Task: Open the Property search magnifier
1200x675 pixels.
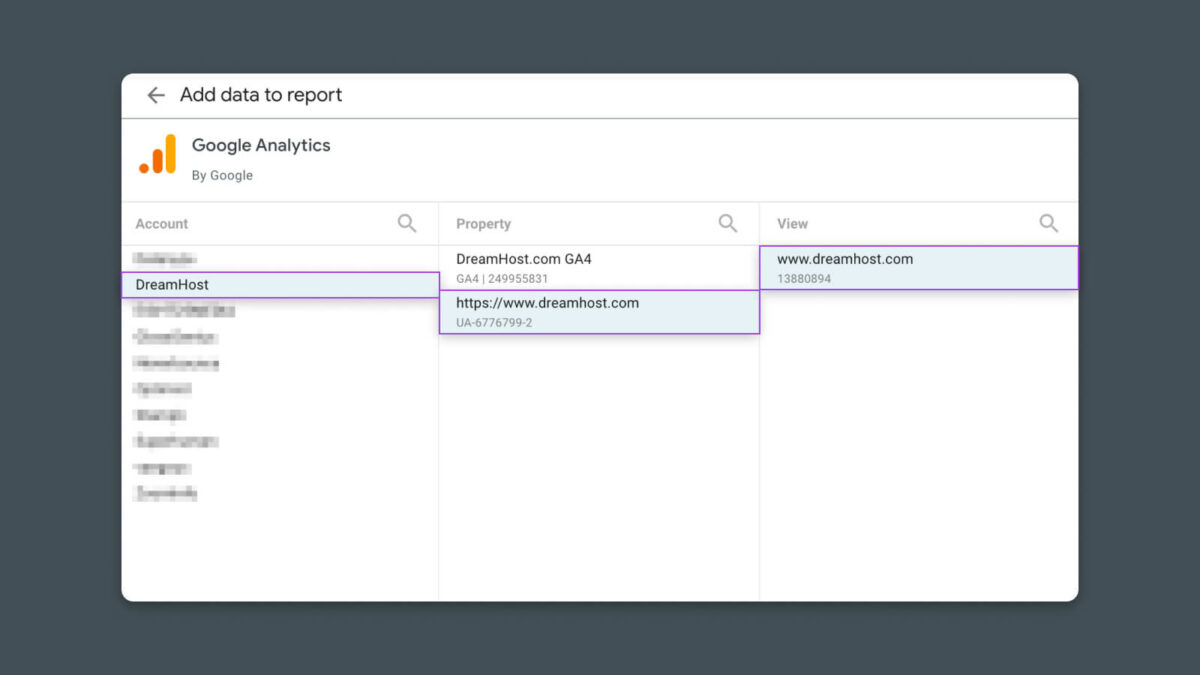Action: pos(728,223)
